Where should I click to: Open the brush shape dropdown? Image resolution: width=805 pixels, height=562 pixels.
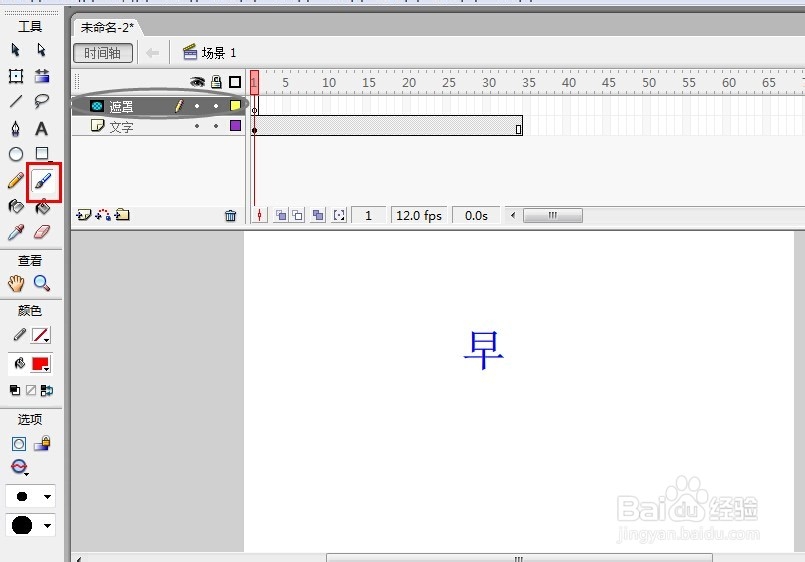tap(31, 525)
